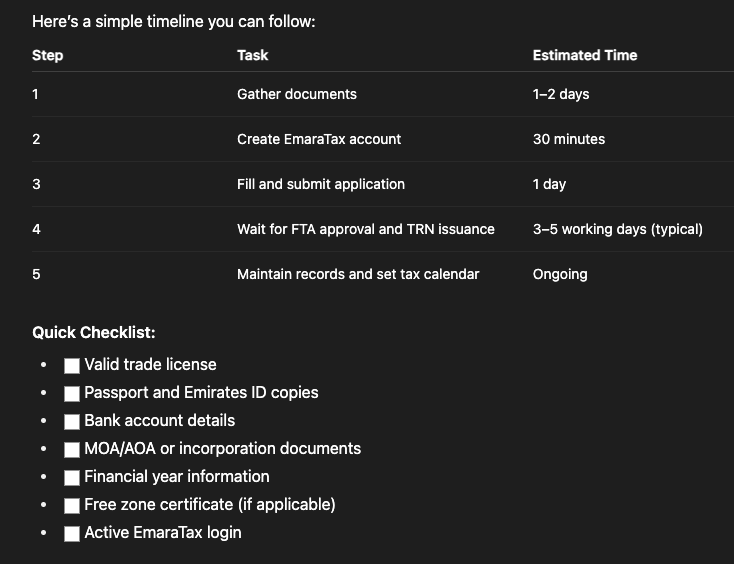Click the simple timeline intro sentence
The height and width of the screenshot is (564, 734).
[x=173, y=21]
